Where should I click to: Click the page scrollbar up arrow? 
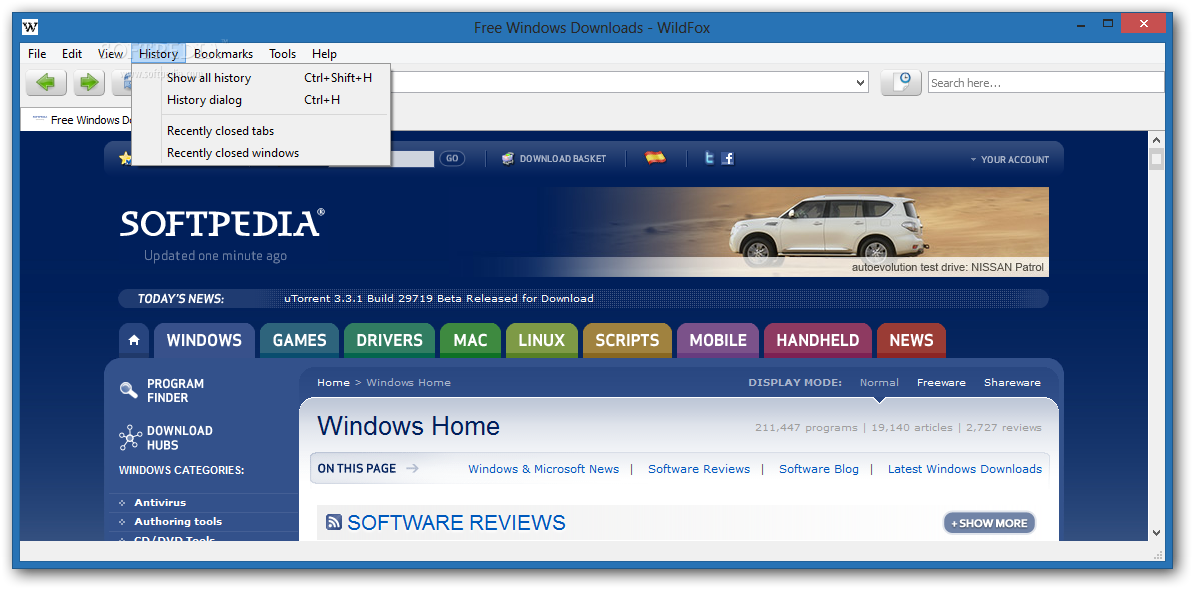tap(1156, 140)
